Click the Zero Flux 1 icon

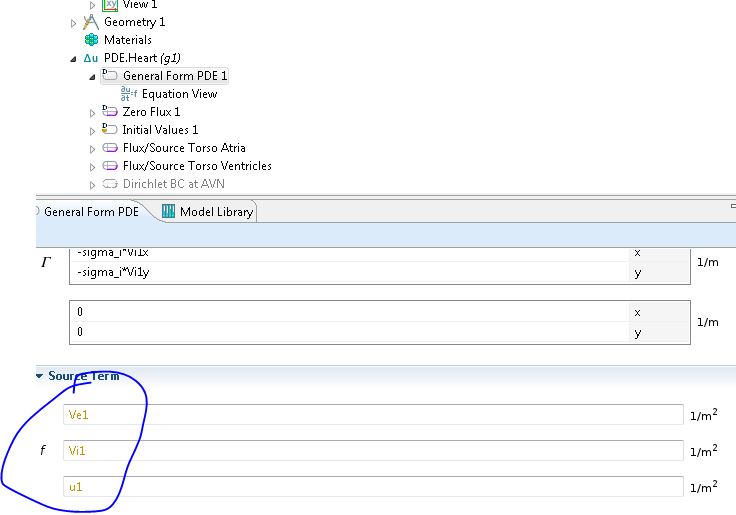point(110,112)
